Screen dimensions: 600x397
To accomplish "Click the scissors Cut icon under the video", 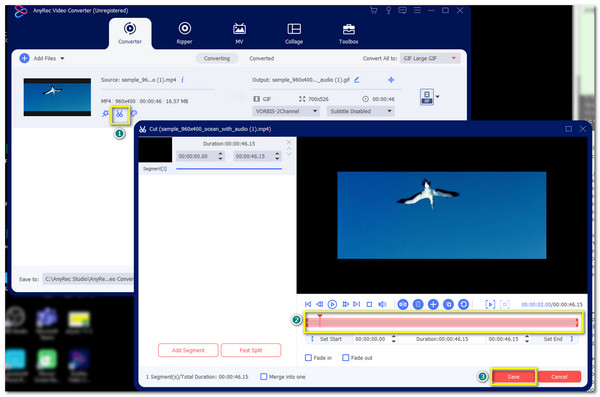I will click(120, 114).
